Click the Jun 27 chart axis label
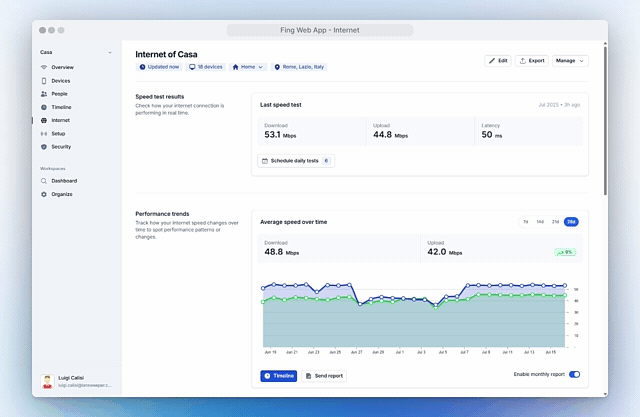This screenshot has width=640, height=417. tap(356, 352)
